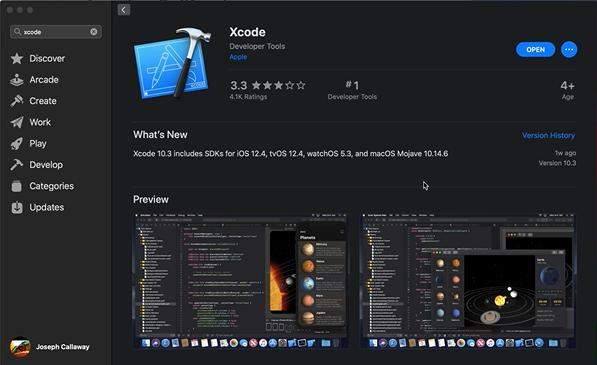Viewport: 597px width, 365px height.
Task: Open the Version History link
Action: click(x=549, y=135)
